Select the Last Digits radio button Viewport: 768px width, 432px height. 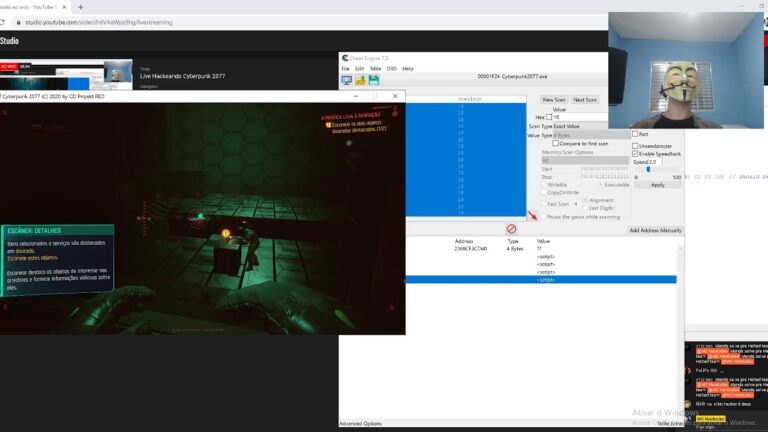point(586,208)
